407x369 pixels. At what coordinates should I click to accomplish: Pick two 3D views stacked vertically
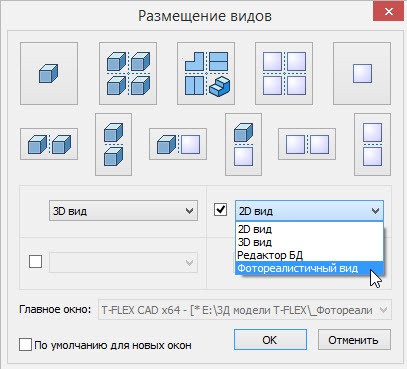114,144
